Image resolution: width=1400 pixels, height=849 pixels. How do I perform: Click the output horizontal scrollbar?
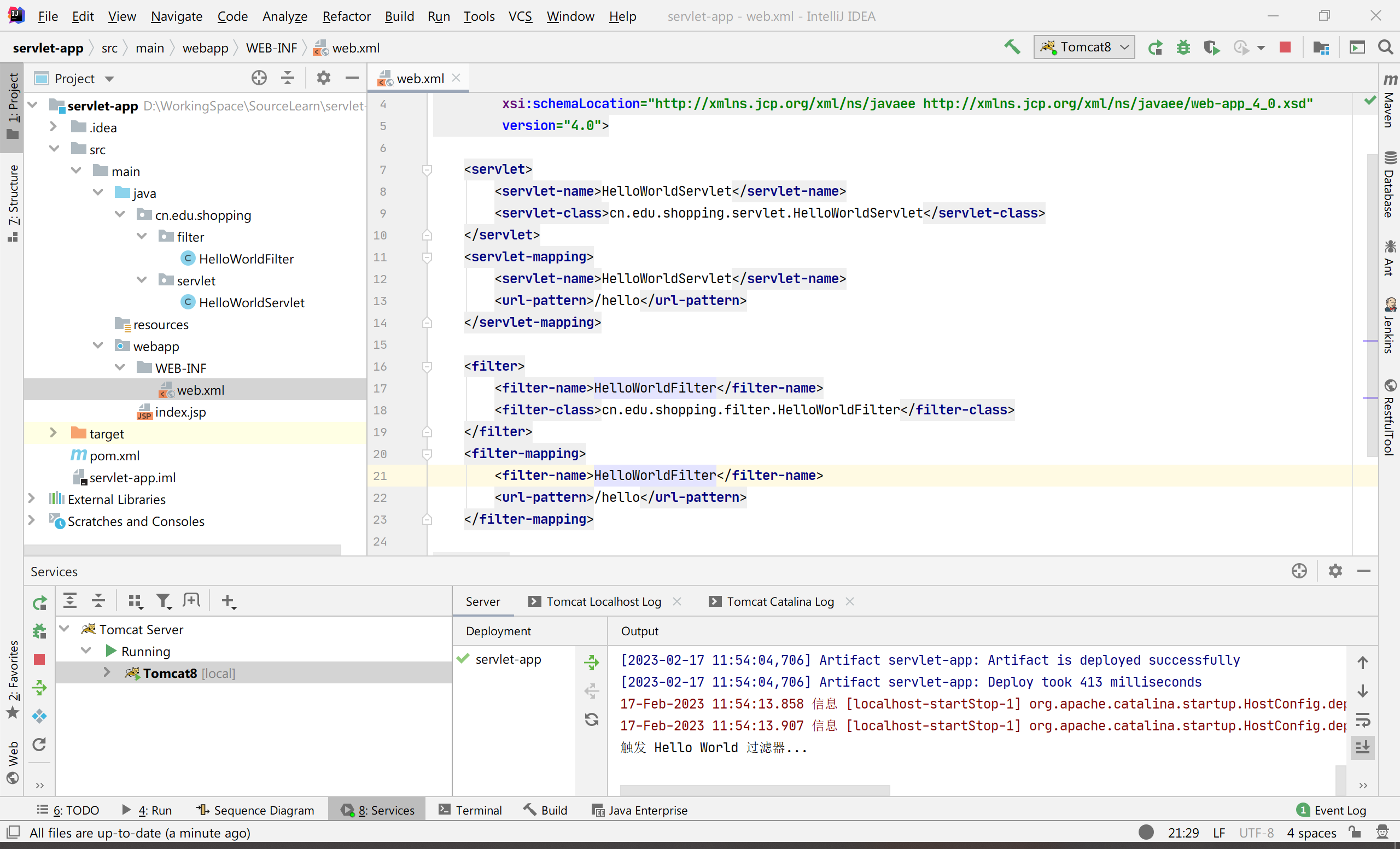pyautogui.click(x=755, y=791)
